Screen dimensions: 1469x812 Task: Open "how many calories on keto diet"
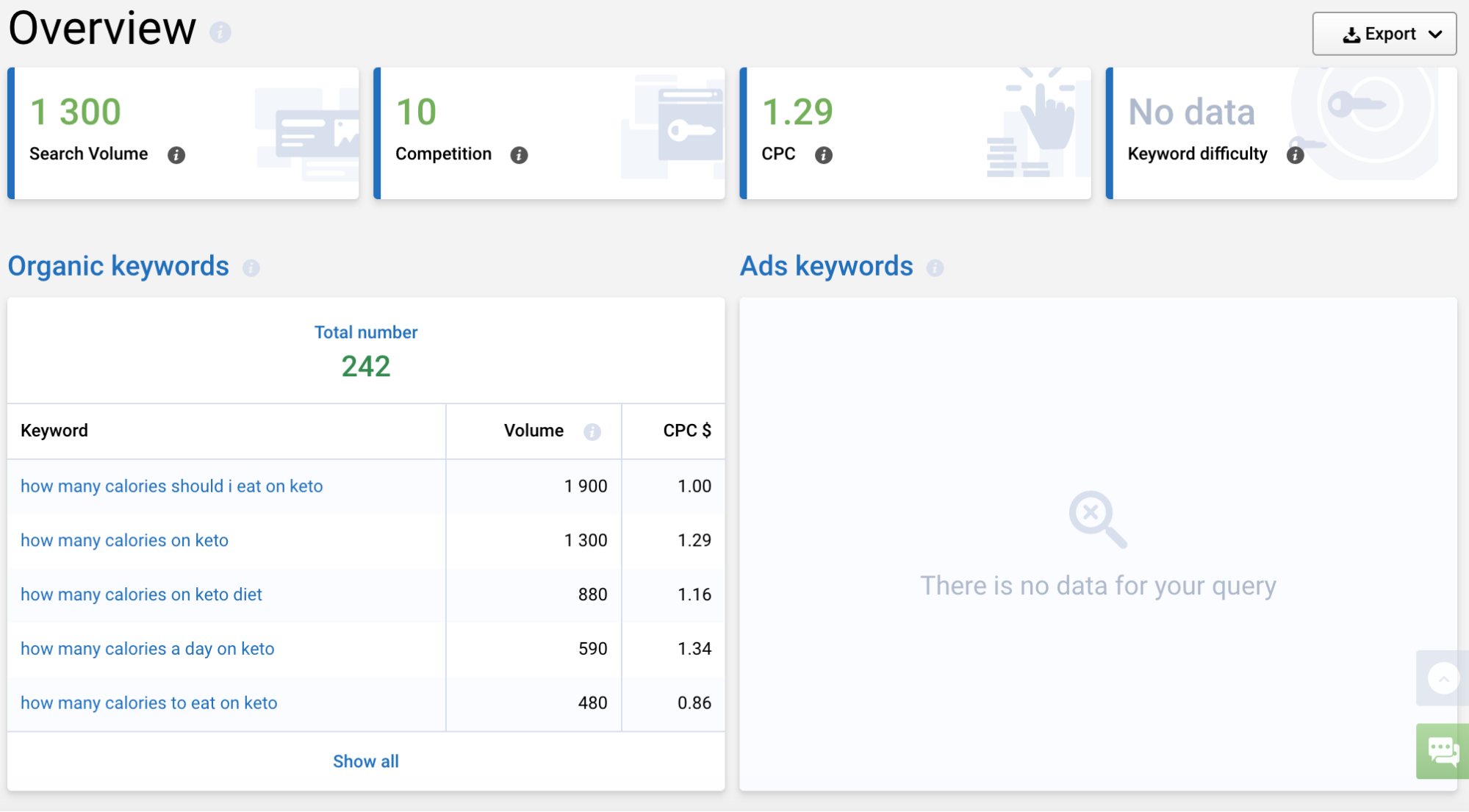141,594
